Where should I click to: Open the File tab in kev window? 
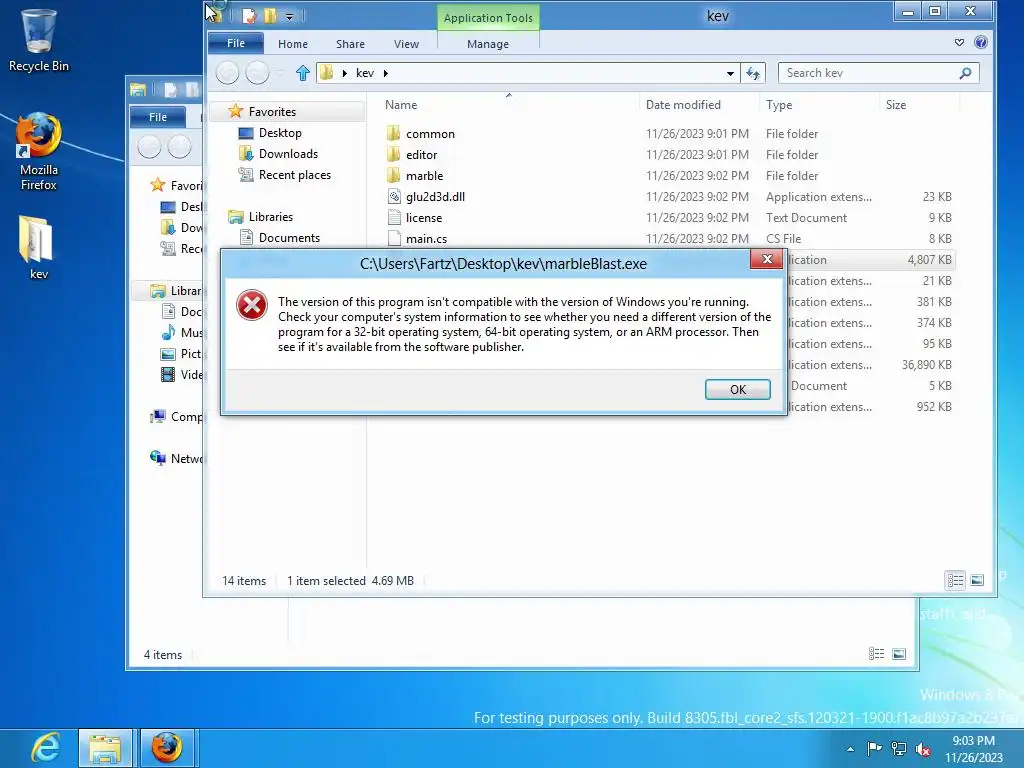click(x=236, y=43)
